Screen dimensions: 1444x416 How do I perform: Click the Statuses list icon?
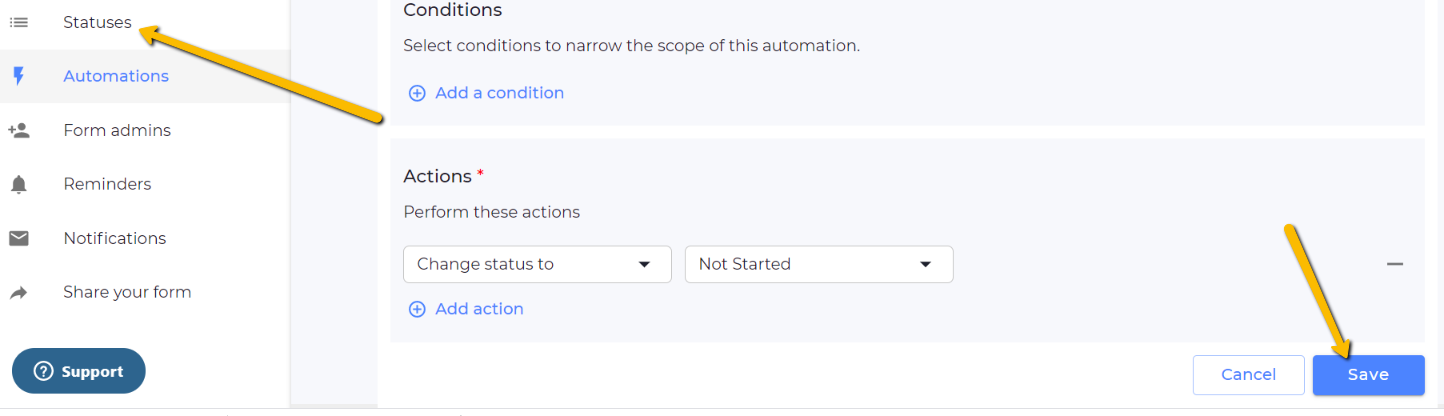[19, 22]
